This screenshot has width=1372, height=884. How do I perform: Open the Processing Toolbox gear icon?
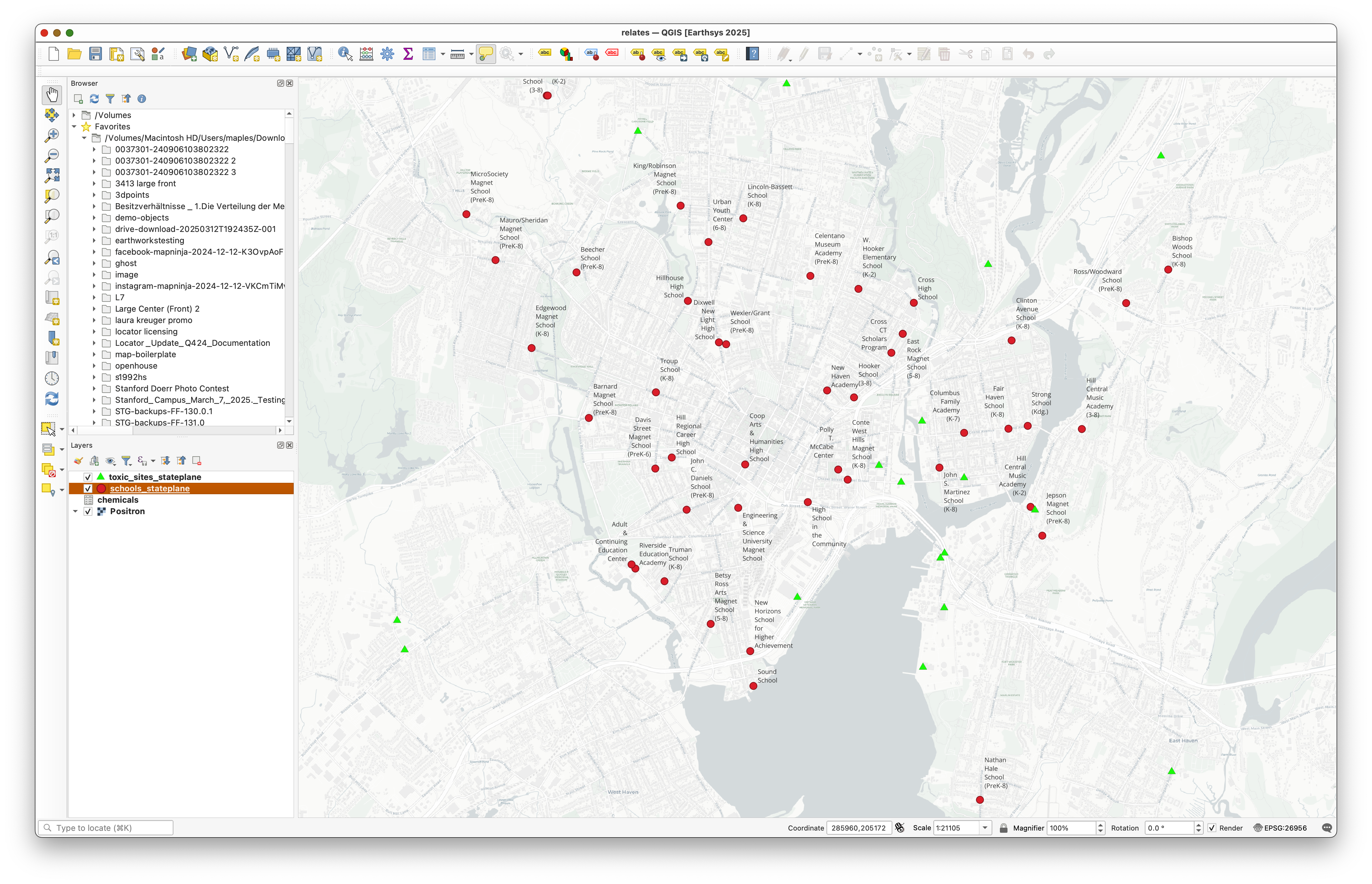point(388,54)
